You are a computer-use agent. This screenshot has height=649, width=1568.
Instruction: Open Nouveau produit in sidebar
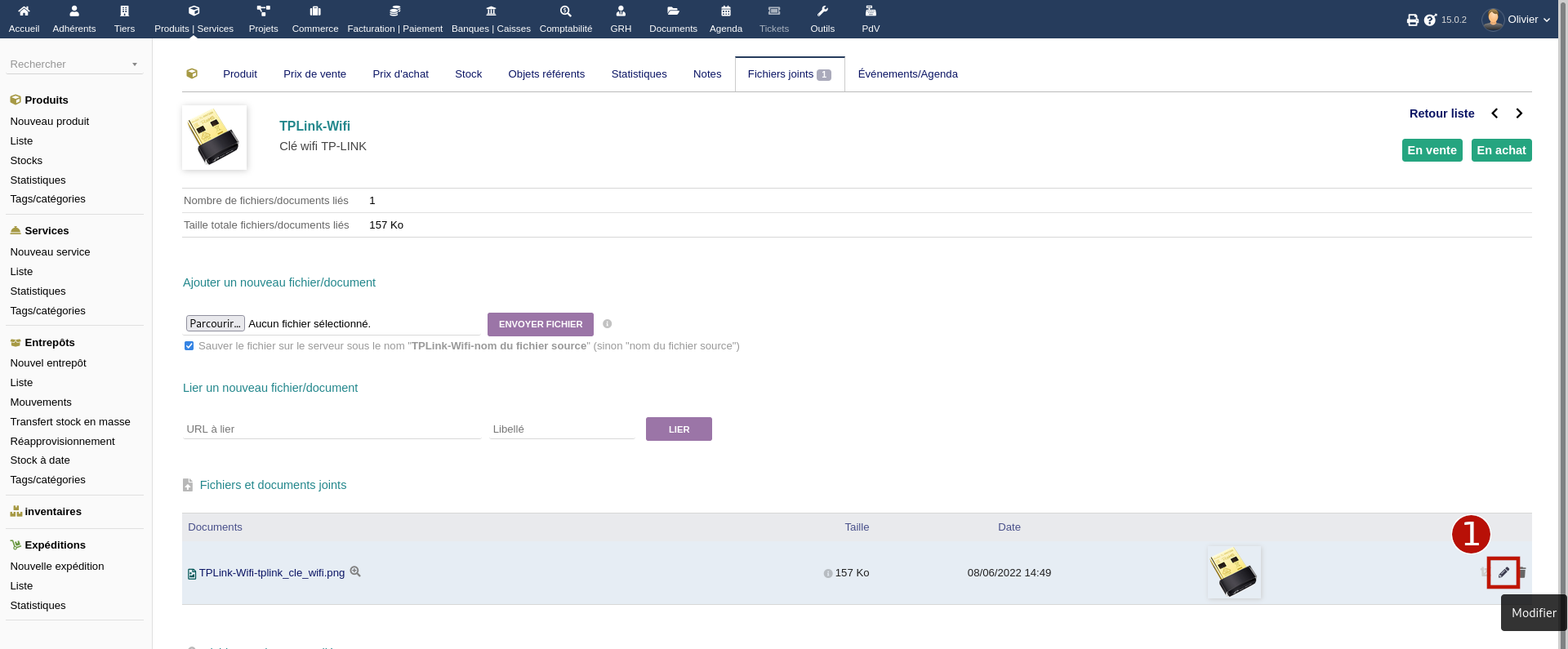click(50, 122)
